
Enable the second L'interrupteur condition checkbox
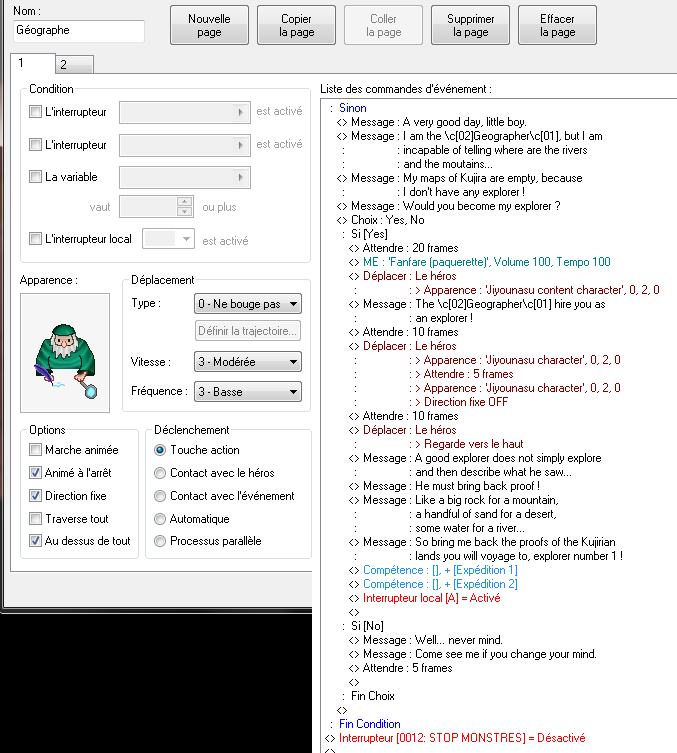click(x=36, y=145)
